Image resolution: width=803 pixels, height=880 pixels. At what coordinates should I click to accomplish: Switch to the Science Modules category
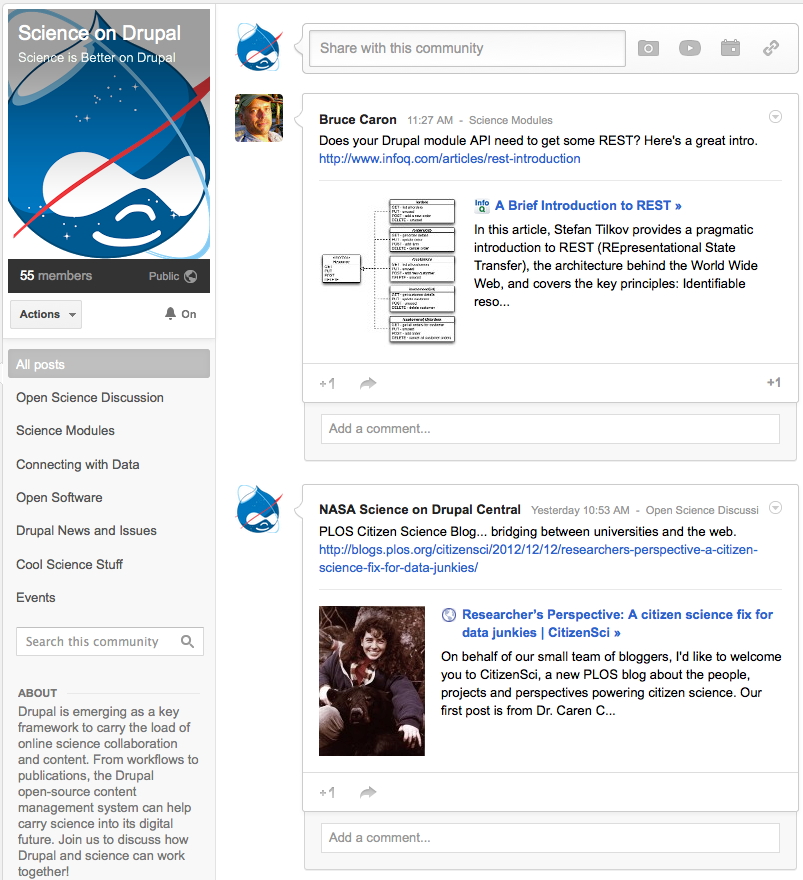coord(63,430)
